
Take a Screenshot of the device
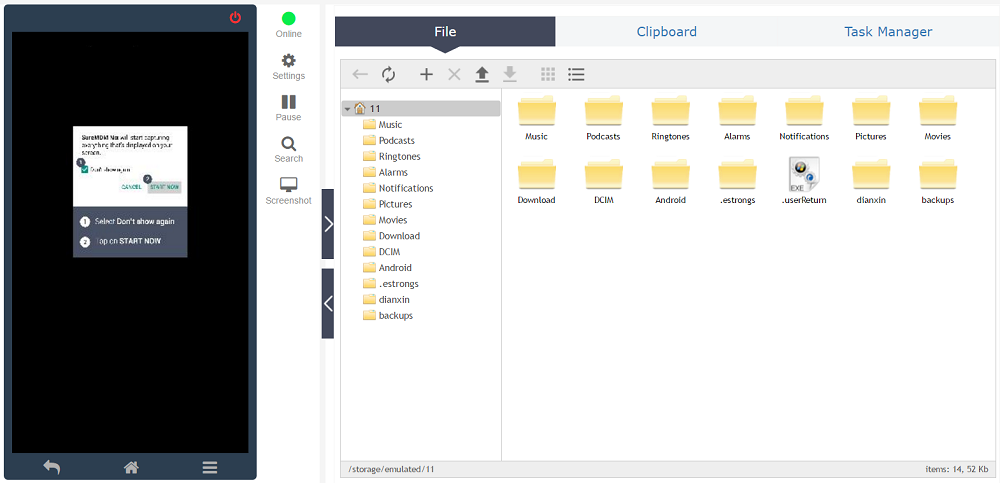289,191
